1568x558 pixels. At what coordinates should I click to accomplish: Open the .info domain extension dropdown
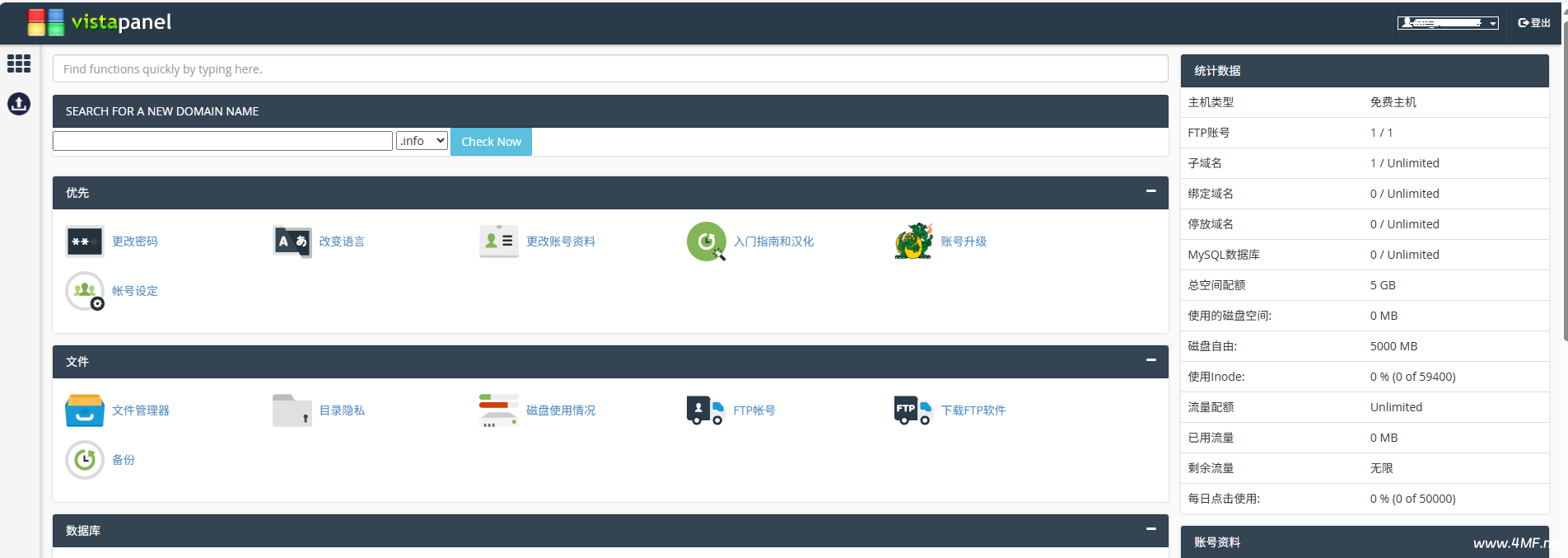(x=422, y=141)
